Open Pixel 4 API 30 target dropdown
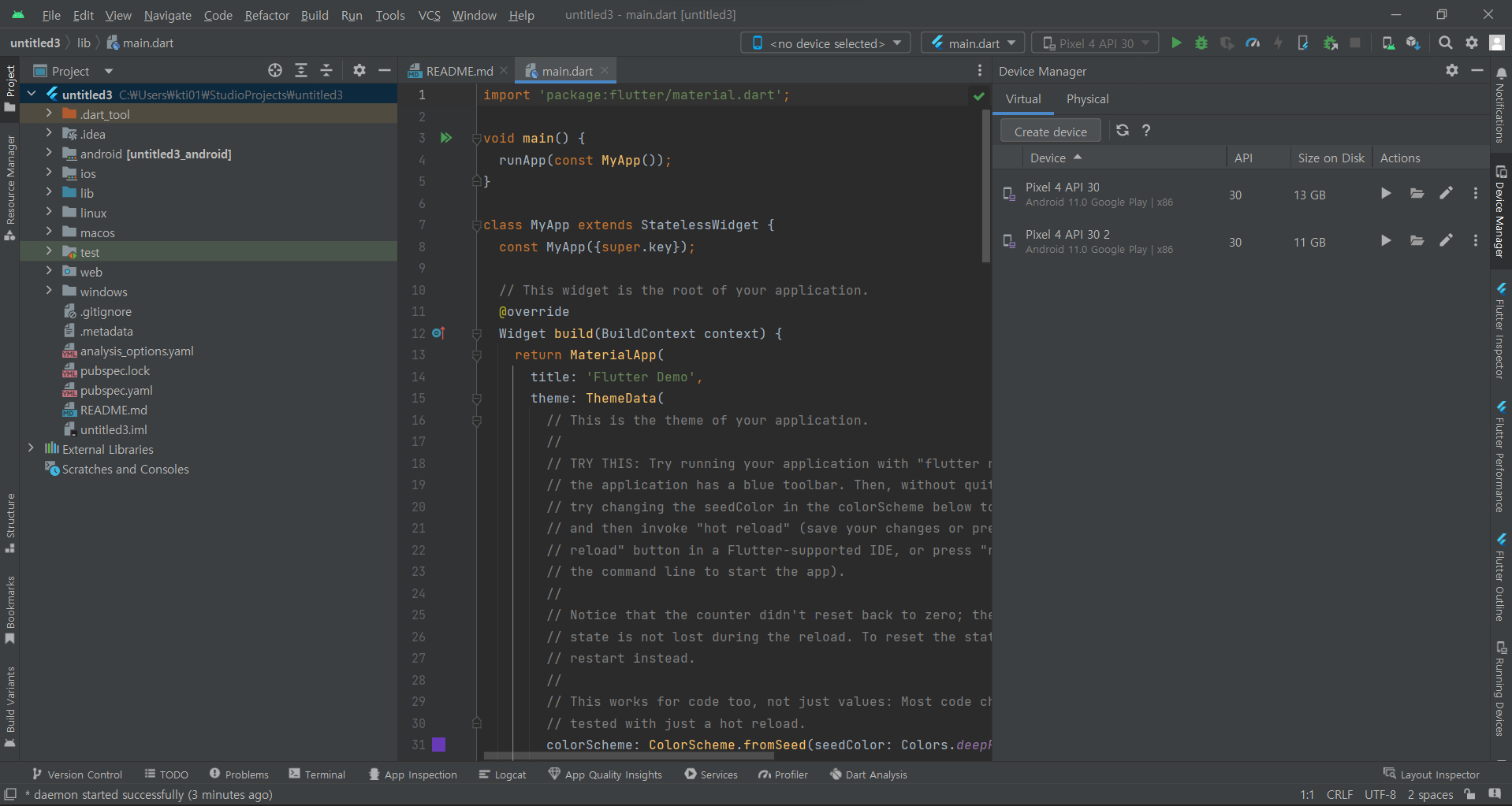The width and height of the screenshot is (1512, 806). pos(1096,43)
